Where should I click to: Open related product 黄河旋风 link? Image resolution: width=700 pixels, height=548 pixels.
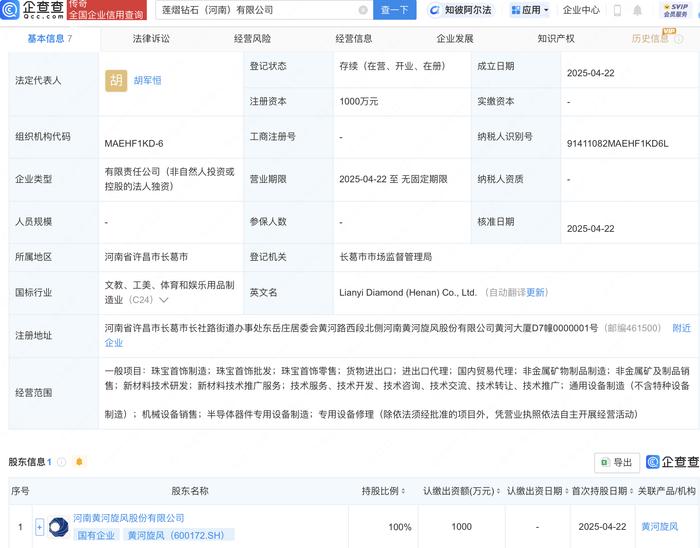point(659,527)
